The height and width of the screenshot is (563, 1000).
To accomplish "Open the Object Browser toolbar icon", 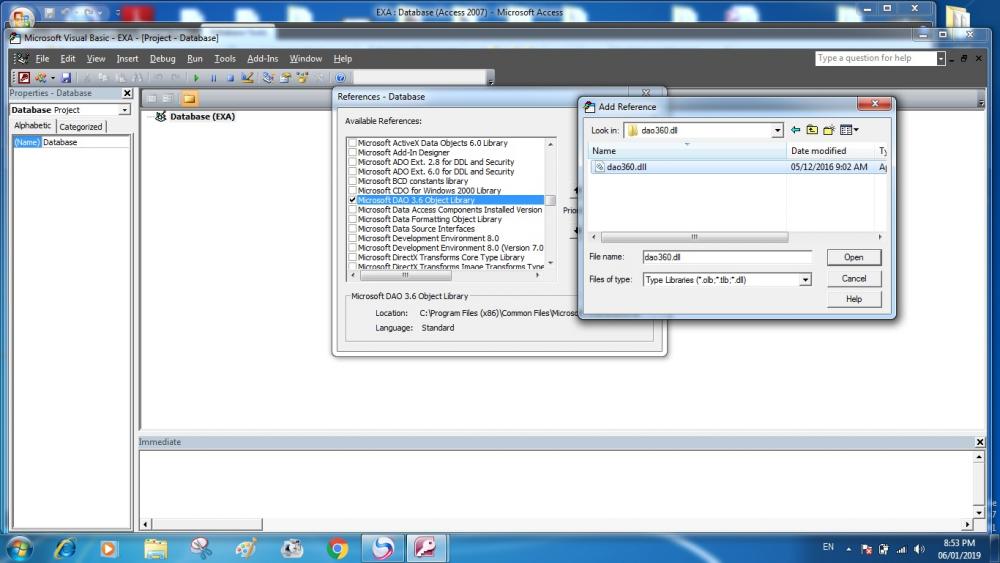I will (x=302, y=78).
